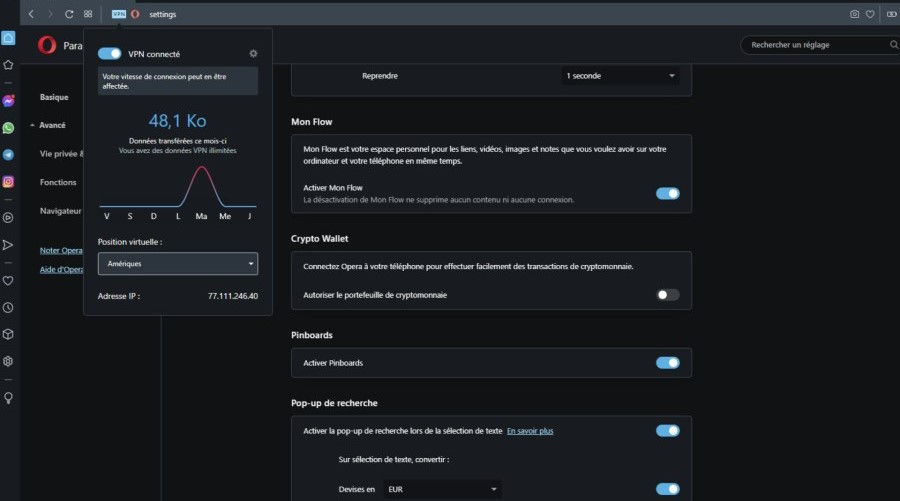Viewport: 900px width, 501px height.
Task: Open WhatsApp in the sidebar
Action: pos(8,128)
